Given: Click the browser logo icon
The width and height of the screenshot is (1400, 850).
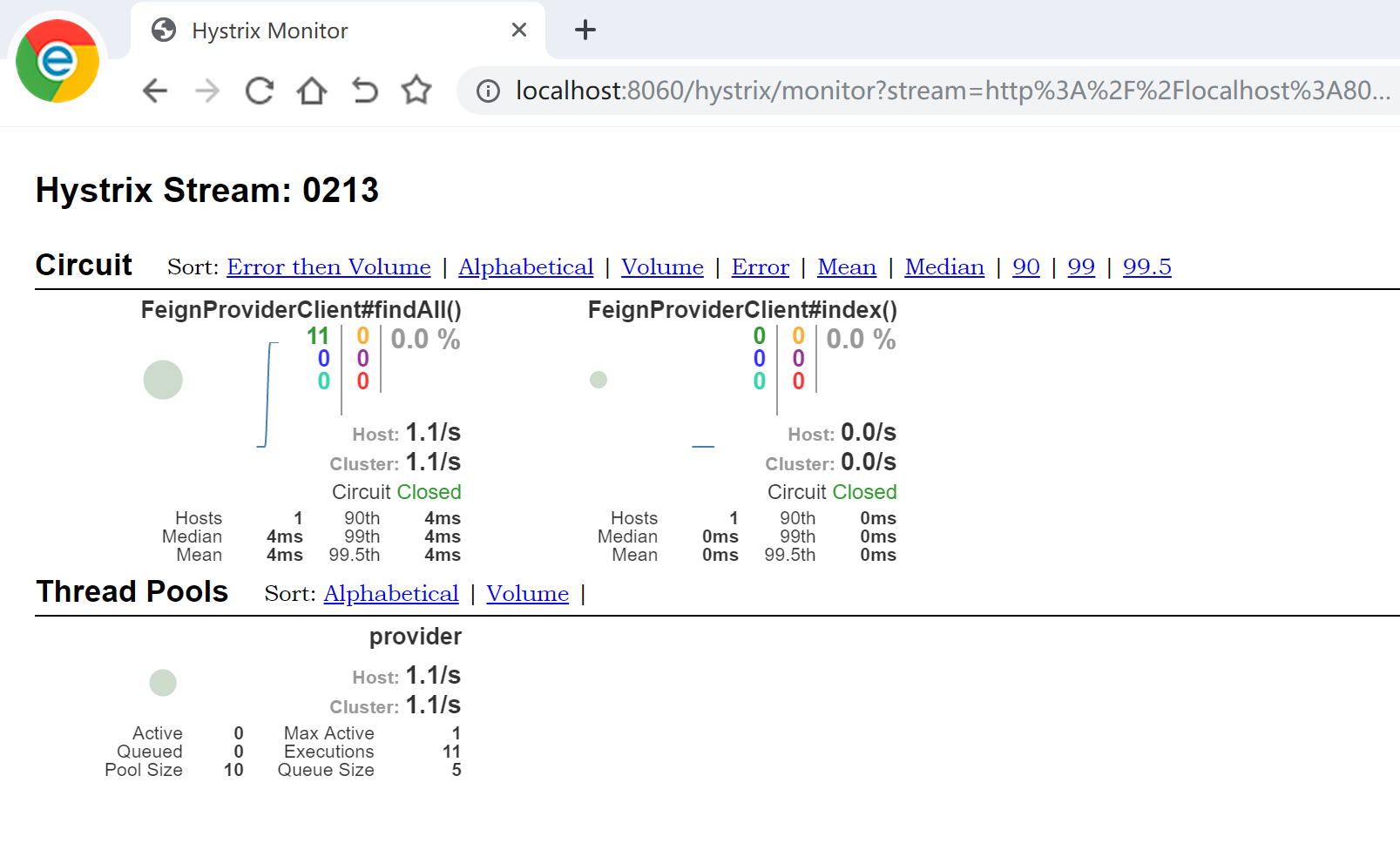Looking at the screenshot, I should click(57, 61).
